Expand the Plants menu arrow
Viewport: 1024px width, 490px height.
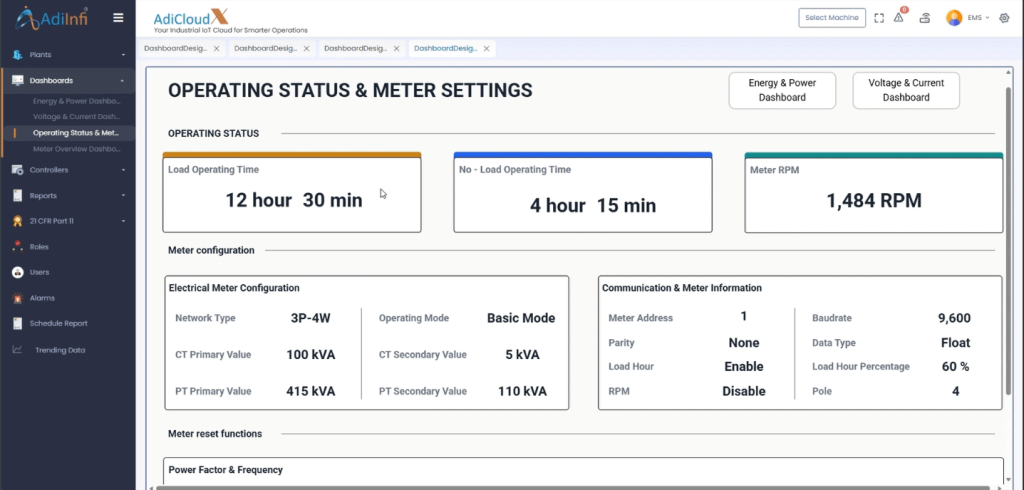coord(123,55)
